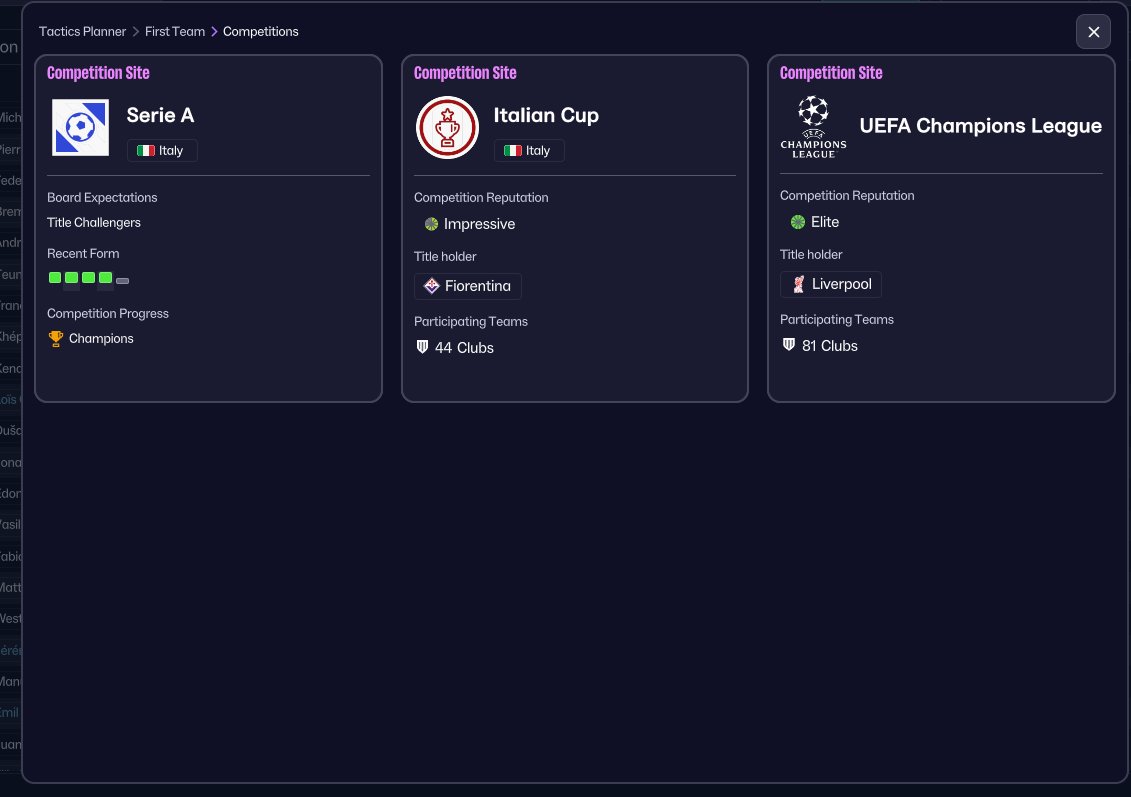The width and height of the screenshot is (1131, 797).
Task: Click the Competition Site heading on the Italian Cup card
Action: [465, 73]
